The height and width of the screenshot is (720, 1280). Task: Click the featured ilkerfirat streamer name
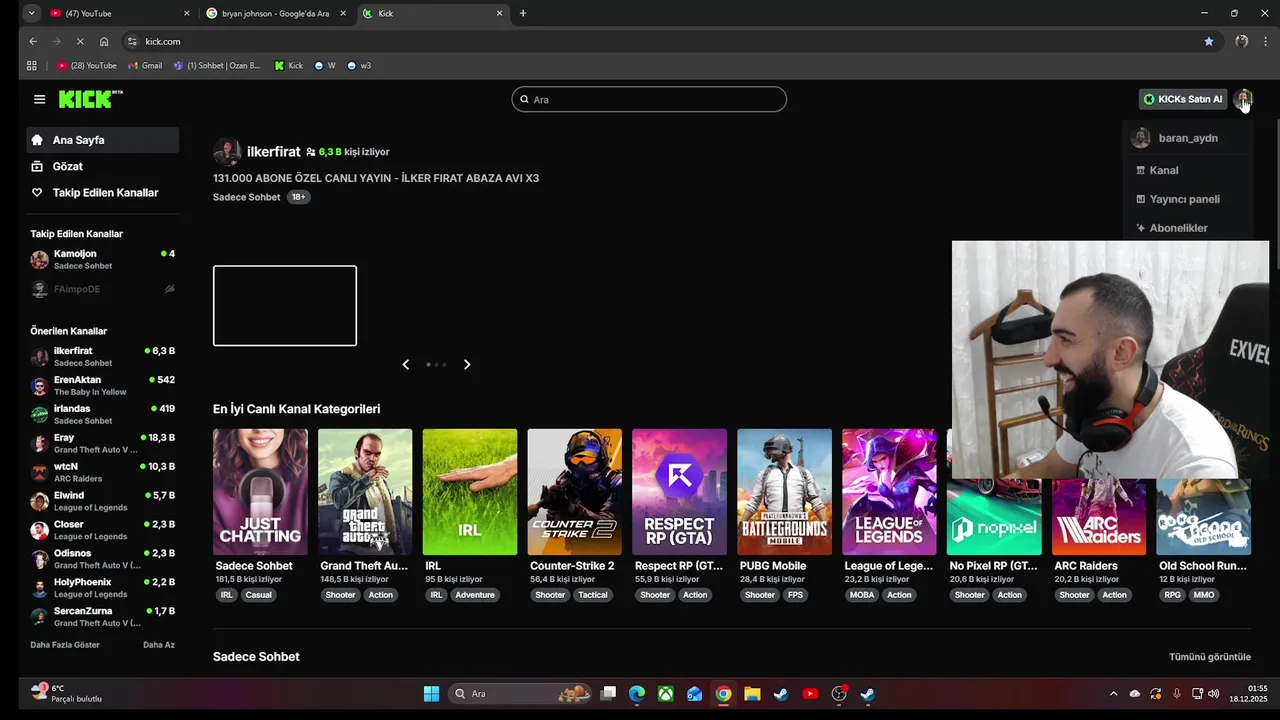click(273, 152)
